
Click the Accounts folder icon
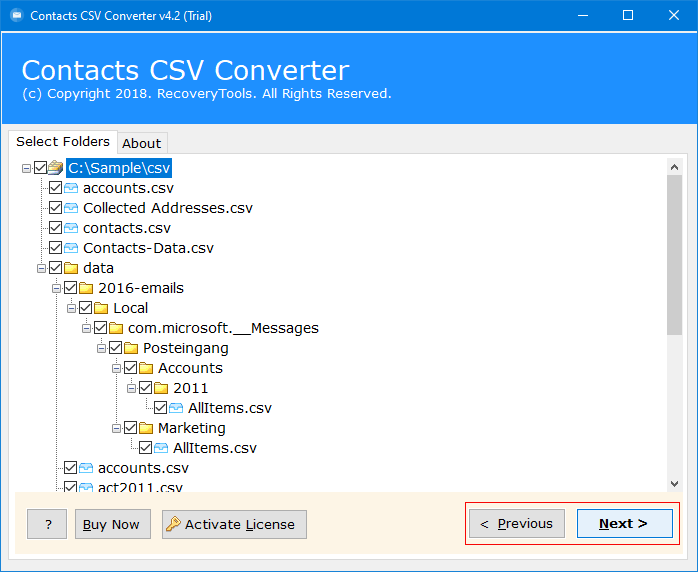point(146,368)
